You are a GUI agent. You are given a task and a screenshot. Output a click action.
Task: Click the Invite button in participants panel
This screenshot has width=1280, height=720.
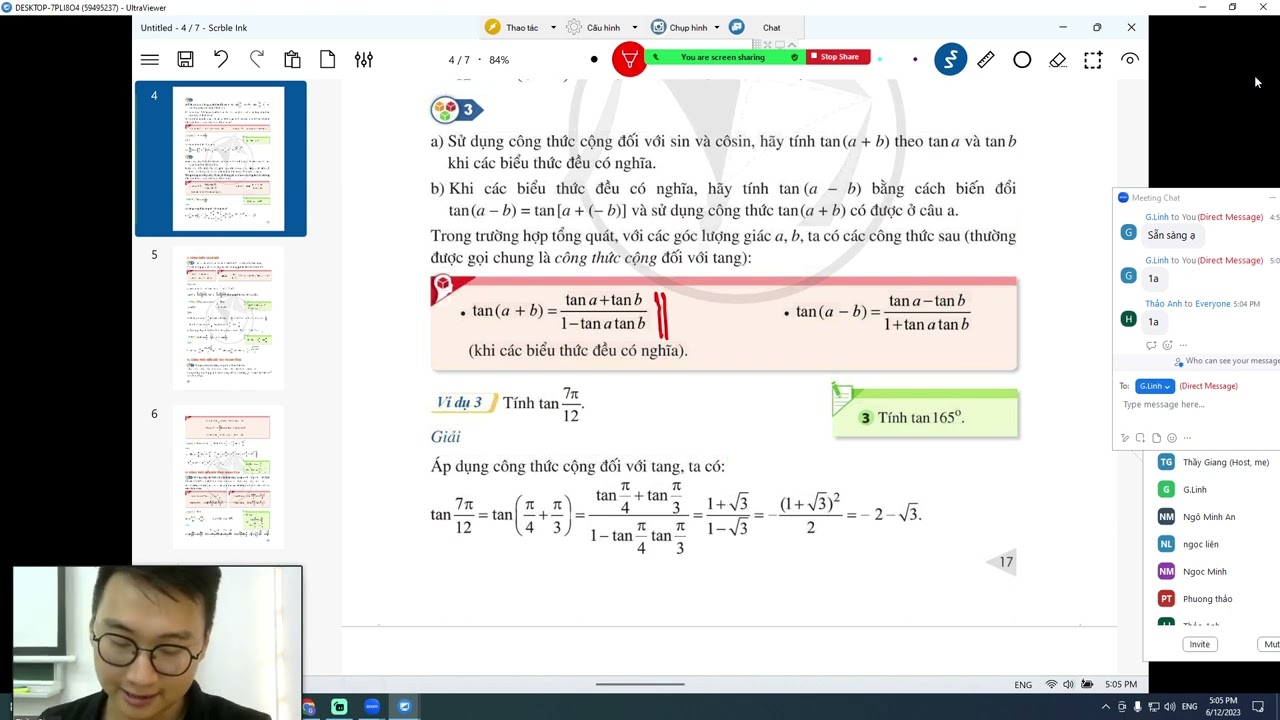pos(1199,644)
